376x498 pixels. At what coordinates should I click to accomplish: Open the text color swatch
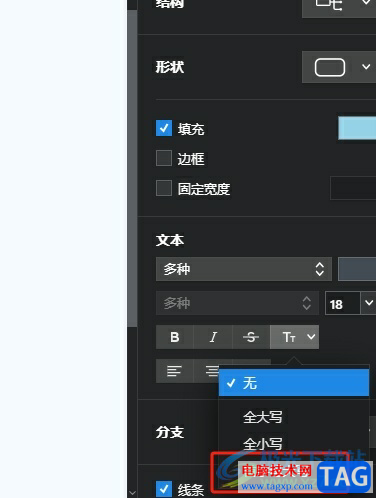[357, 269]
